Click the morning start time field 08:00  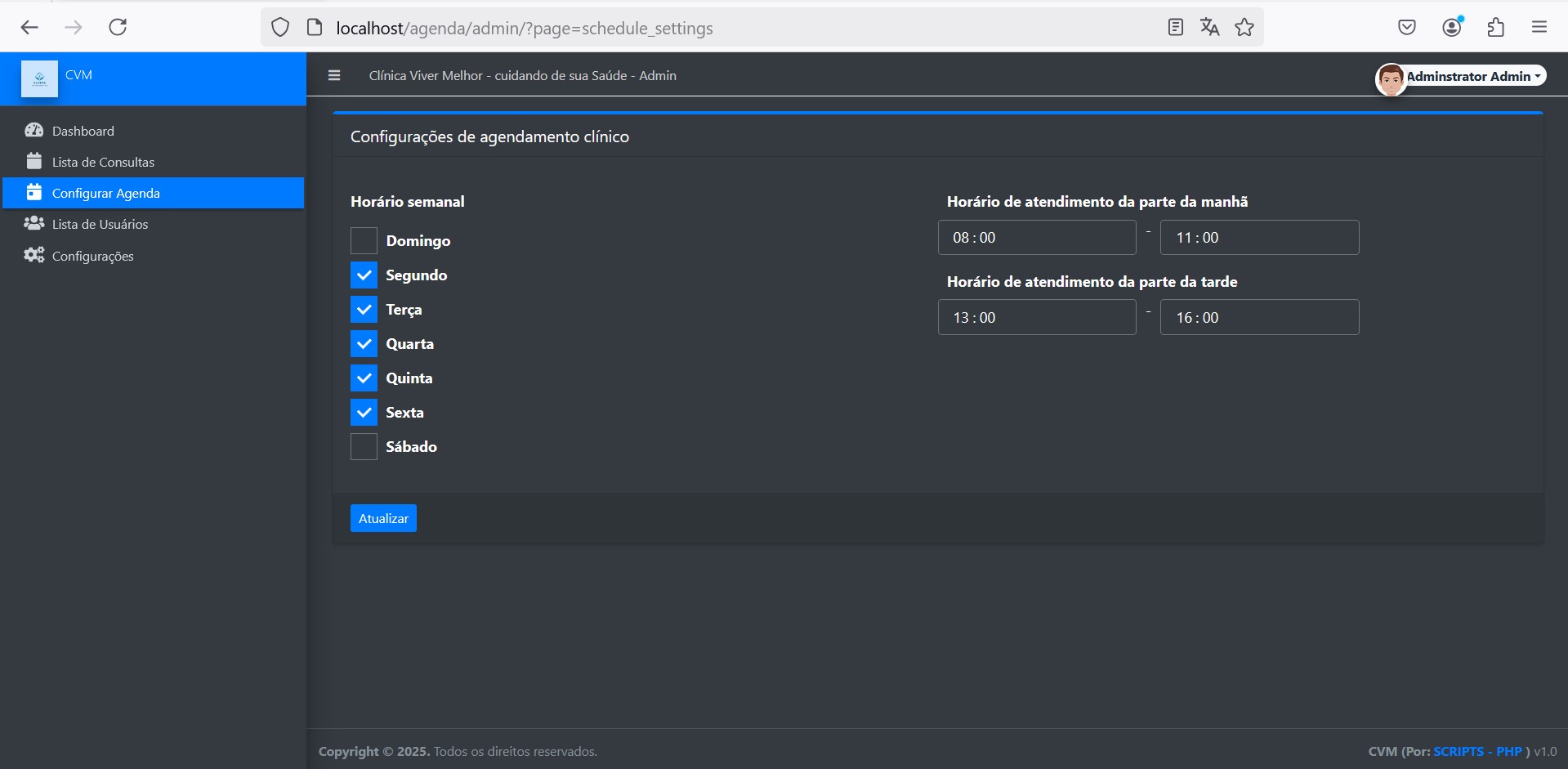(1036, 238)
